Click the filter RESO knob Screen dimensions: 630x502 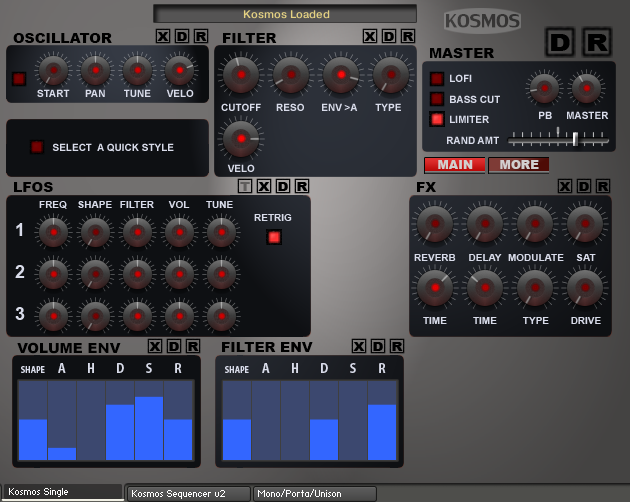click(x=291, y=75)
